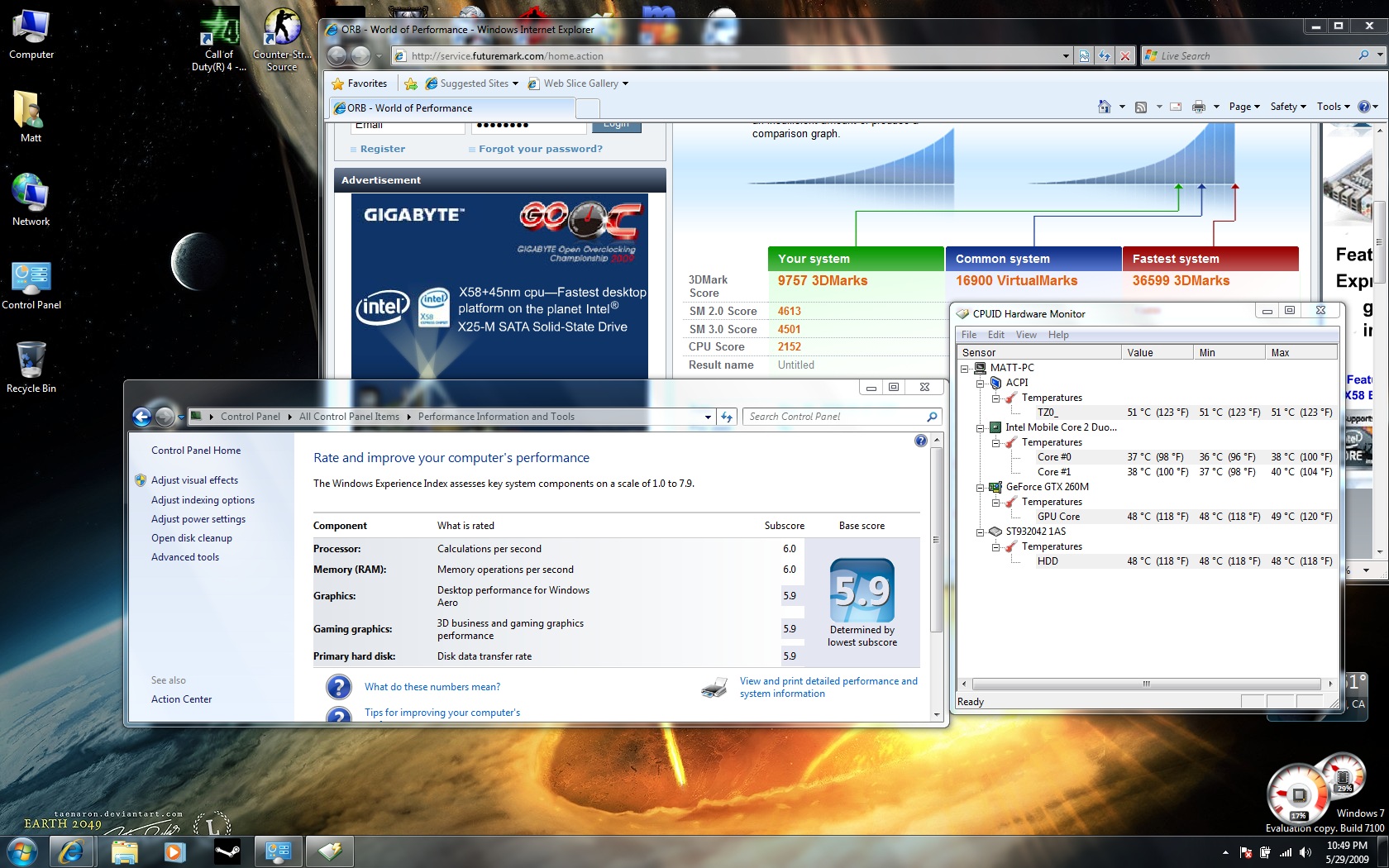Open the Computer desktop icon
This screenshot has height=868, width=1389.
coord(31,35)
